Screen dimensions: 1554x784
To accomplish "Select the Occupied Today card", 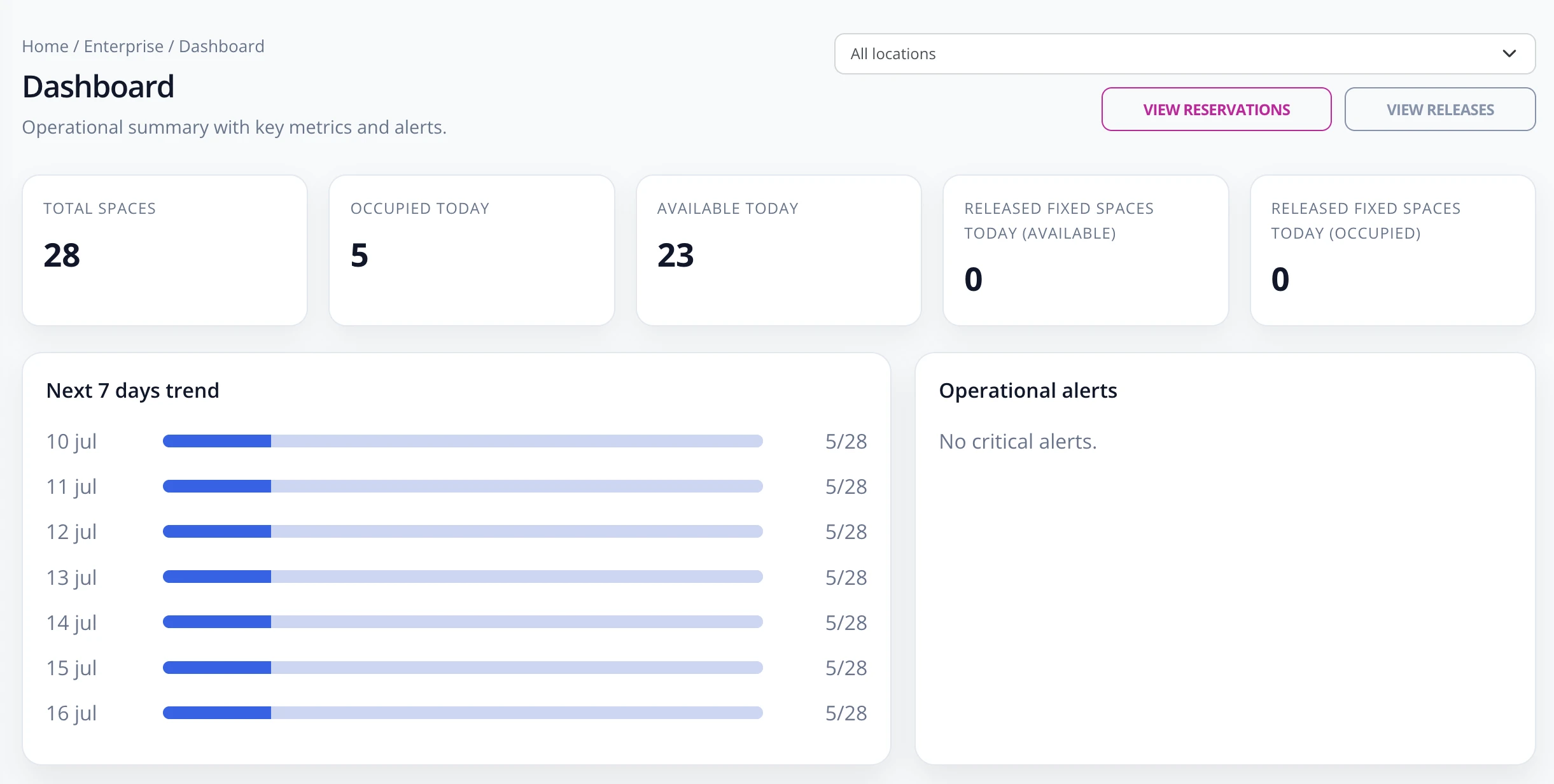I will [x=472, y=250].
